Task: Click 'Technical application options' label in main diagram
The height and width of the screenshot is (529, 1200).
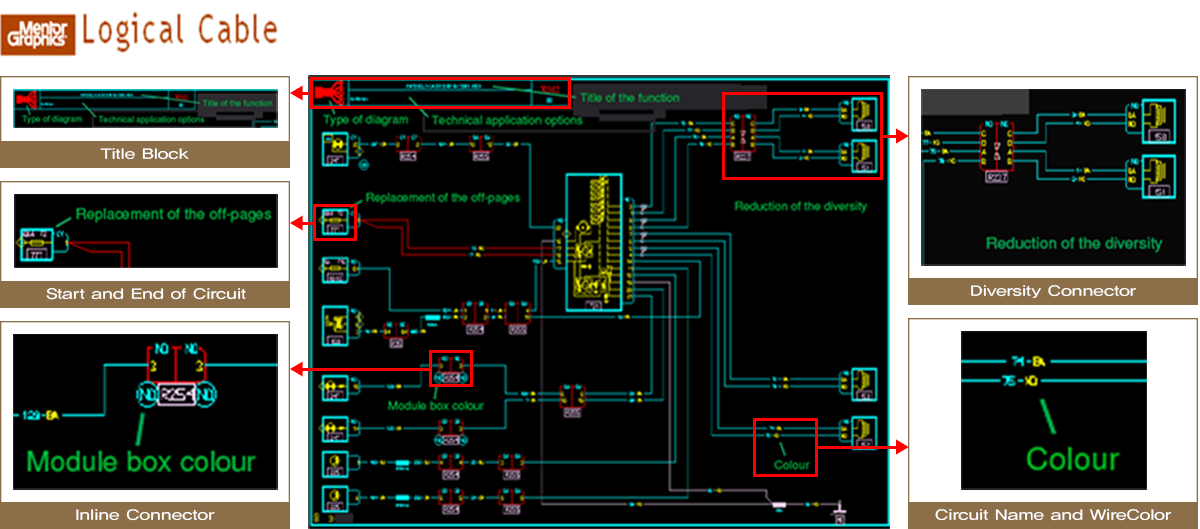Action: click(x=507, y=120)
